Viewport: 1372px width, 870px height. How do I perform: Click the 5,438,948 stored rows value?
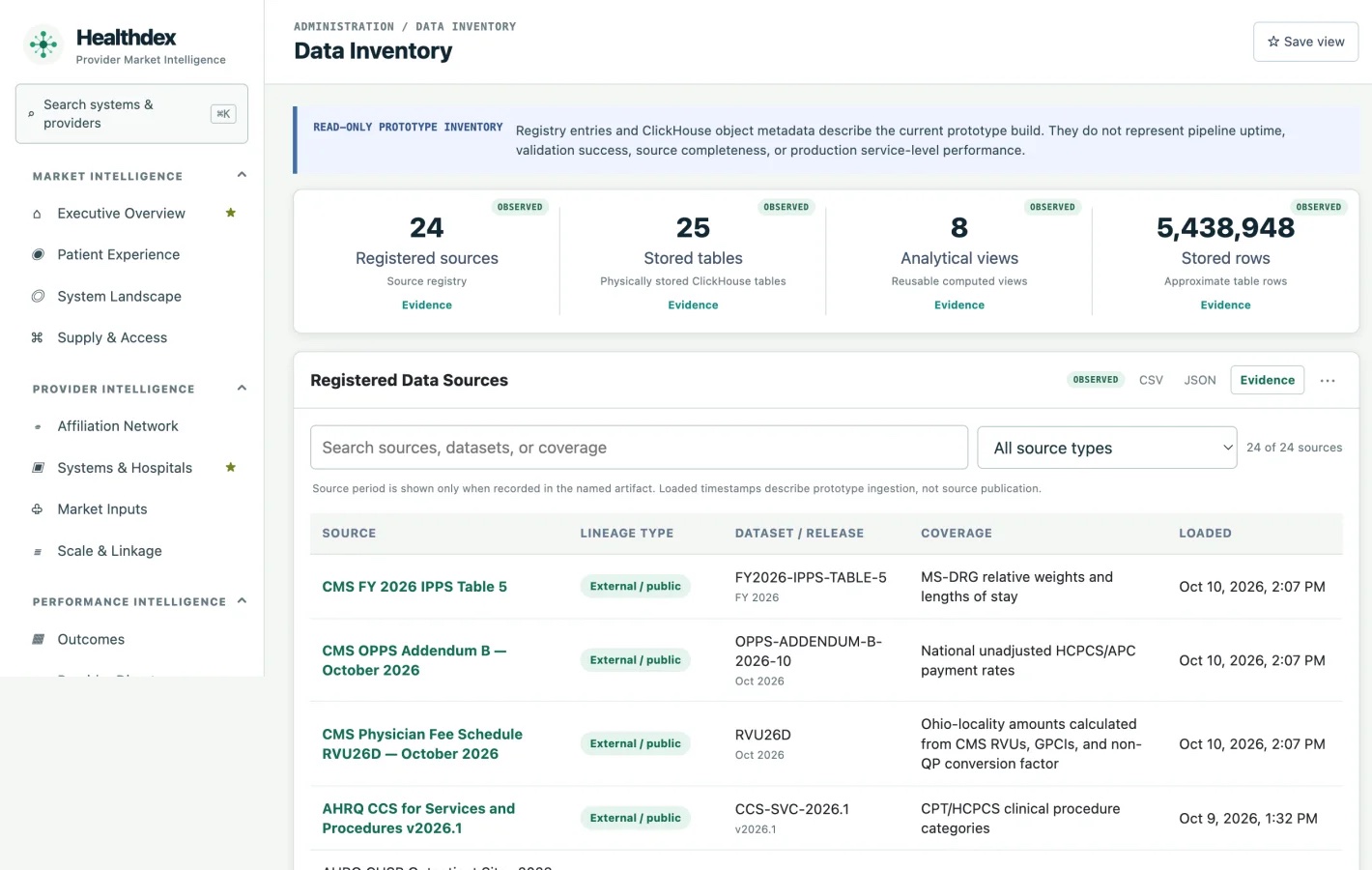tap(1225, 228)
